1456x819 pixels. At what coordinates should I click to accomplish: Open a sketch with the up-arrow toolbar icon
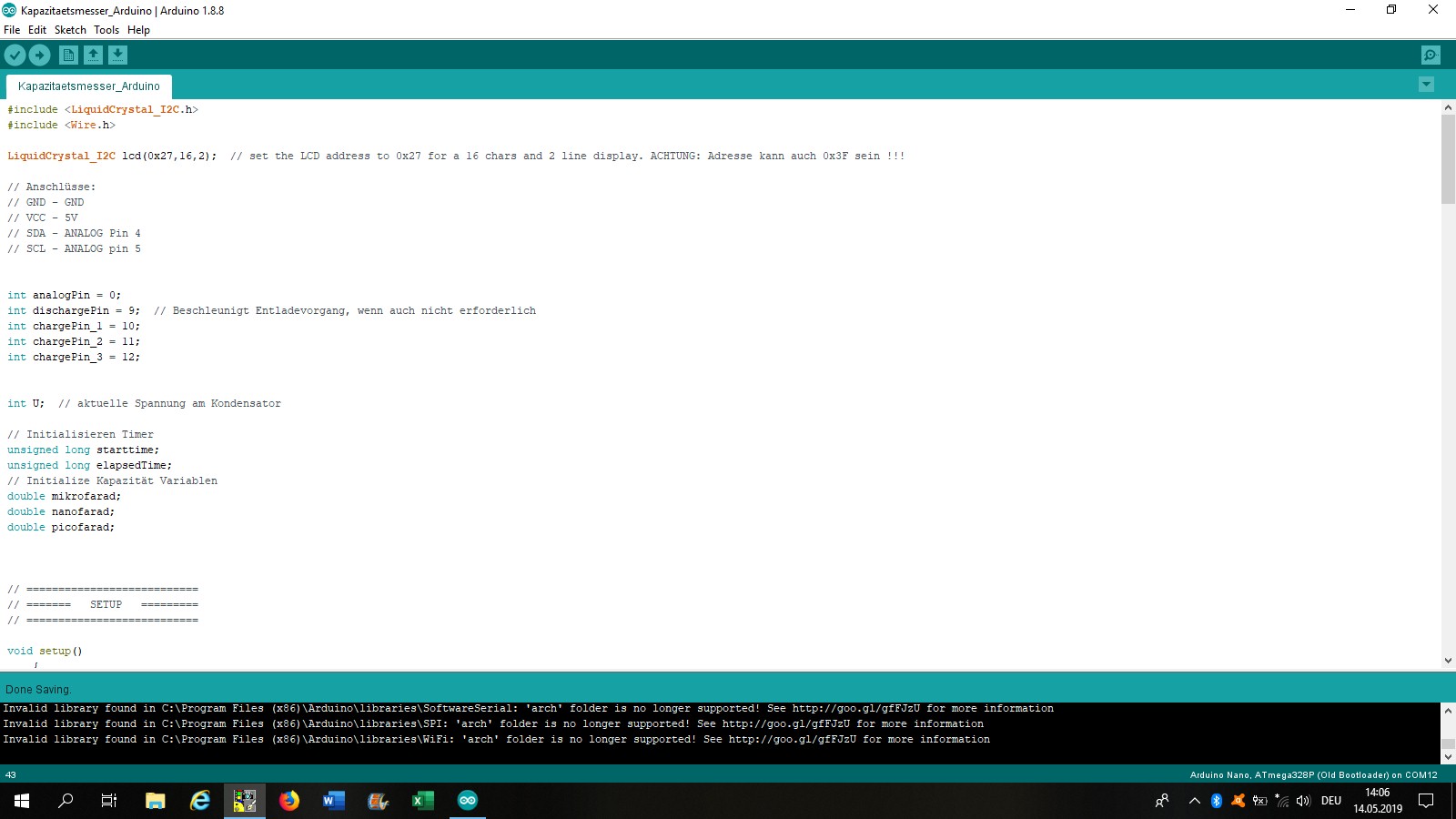point(93,56)
